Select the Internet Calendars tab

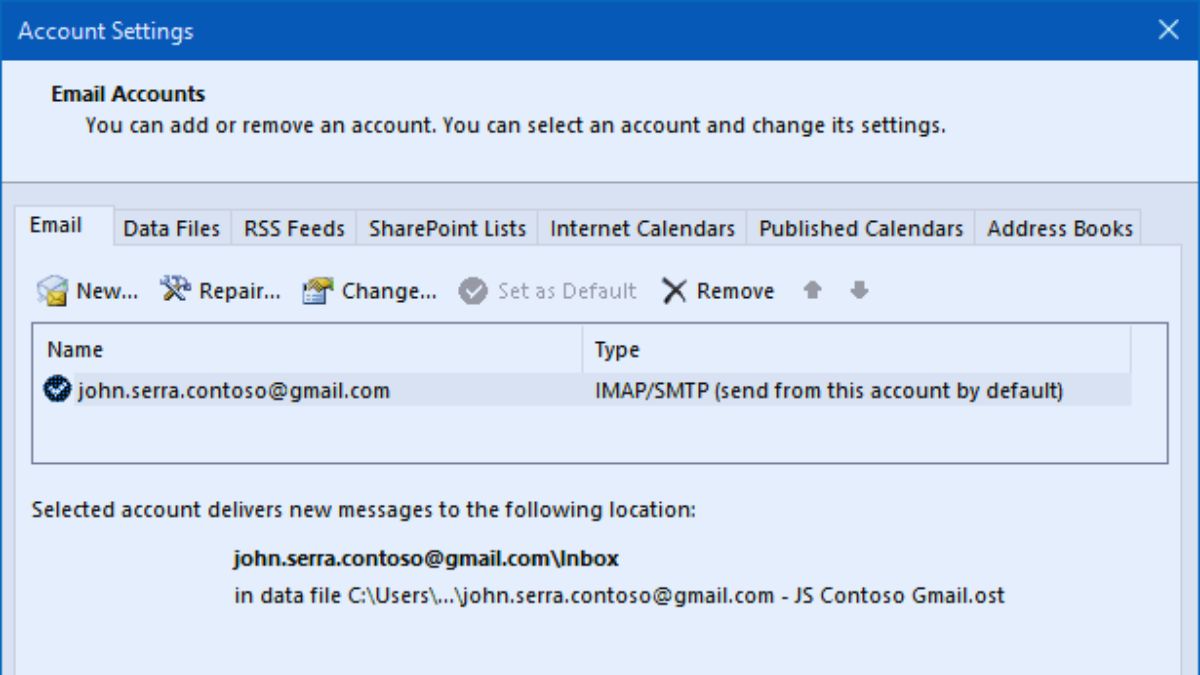pyautogui.click(x=642, y=229)
